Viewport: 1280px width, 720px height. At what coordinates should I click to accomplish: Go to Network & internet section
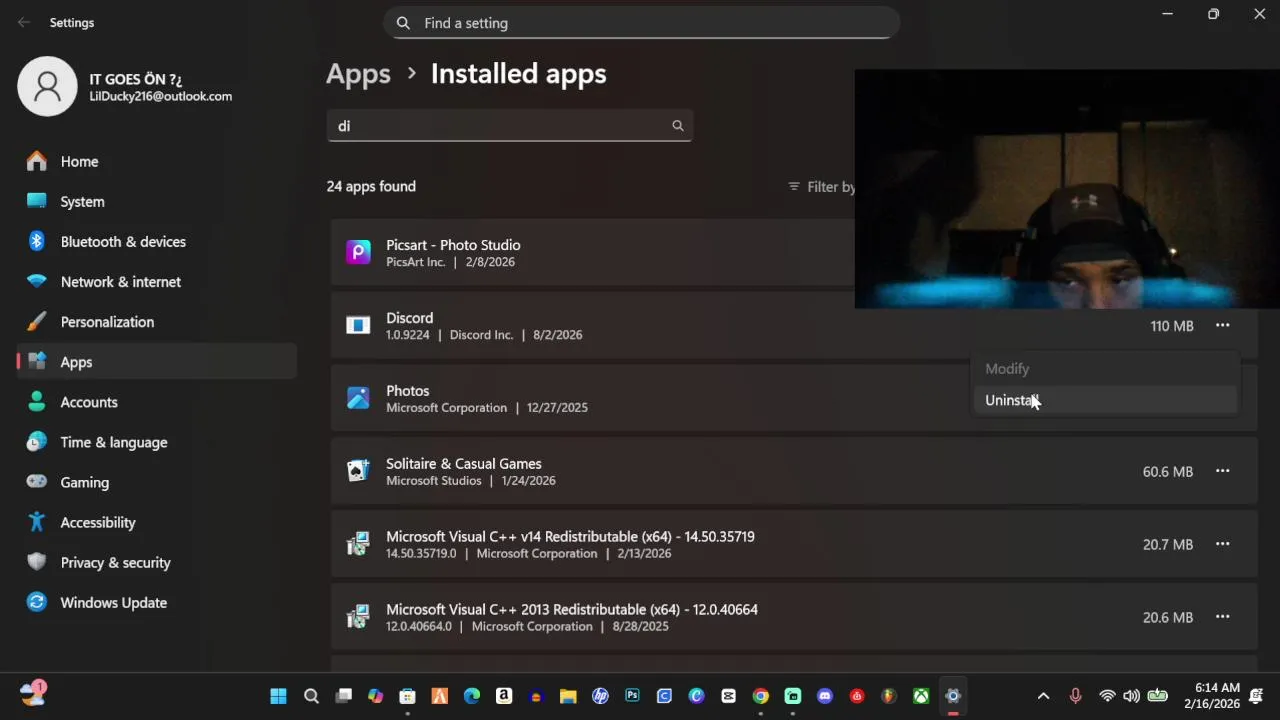(120, 282)
